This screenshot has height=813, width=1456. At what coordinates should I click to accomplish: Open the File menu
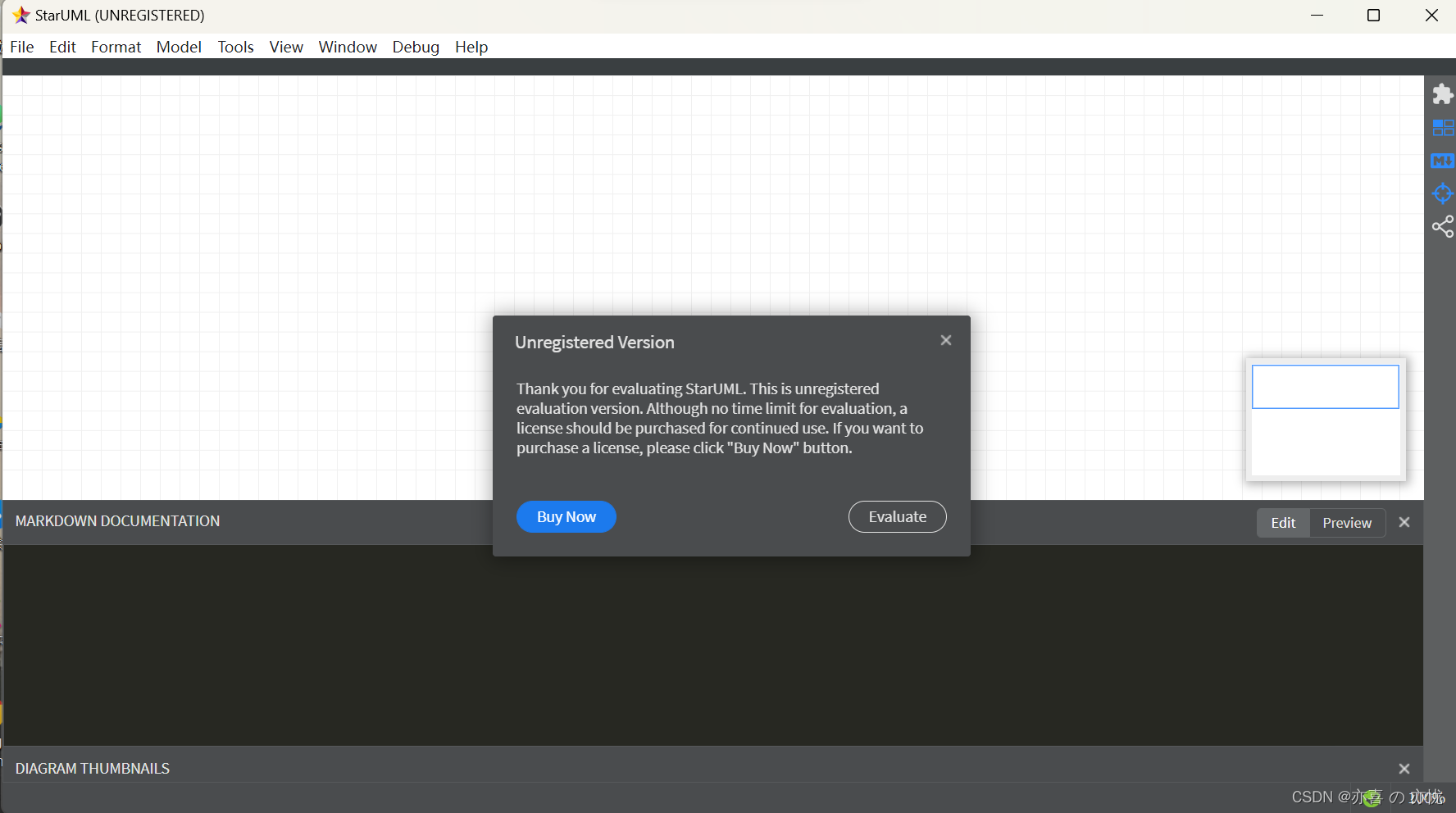click(x=22, y=47)
